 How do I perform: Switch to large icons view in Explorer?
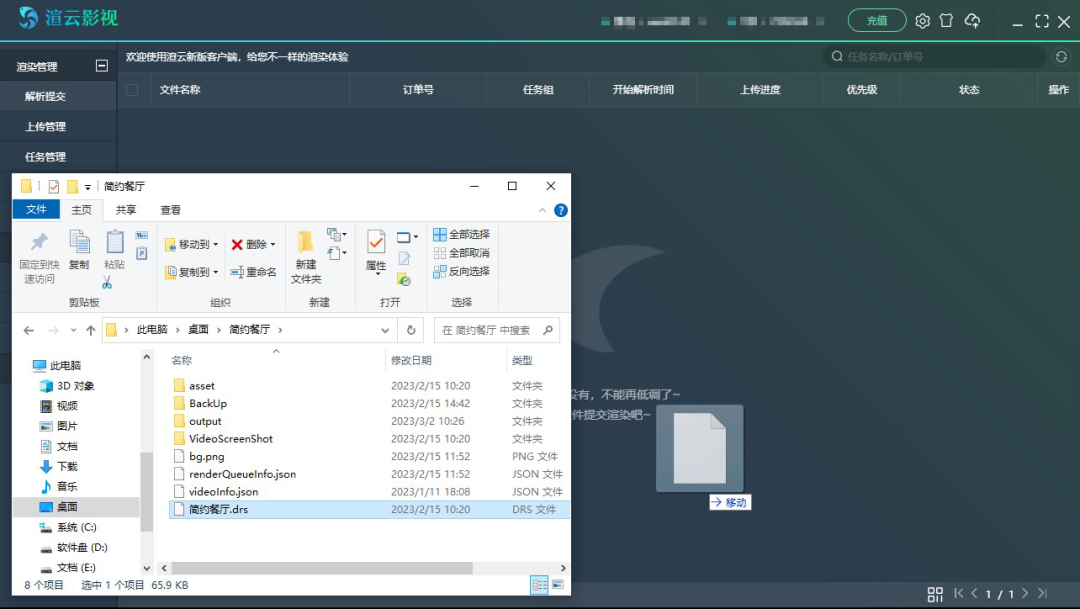pos(557,584)
